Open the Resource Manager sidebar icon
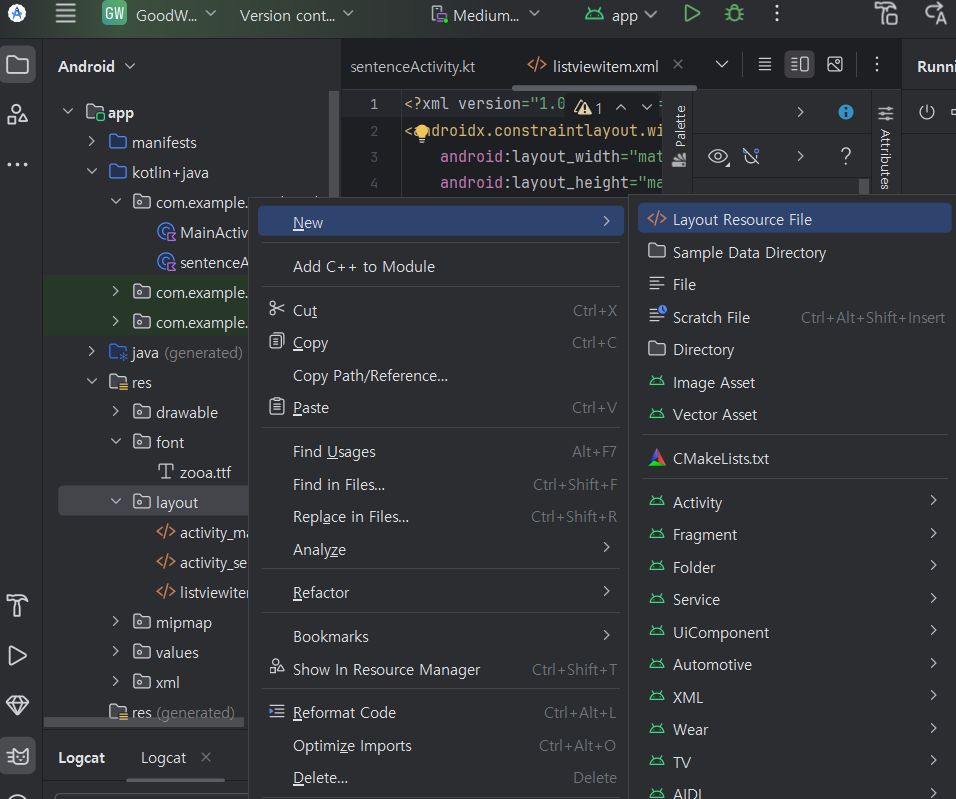 (x=18, y=114)
